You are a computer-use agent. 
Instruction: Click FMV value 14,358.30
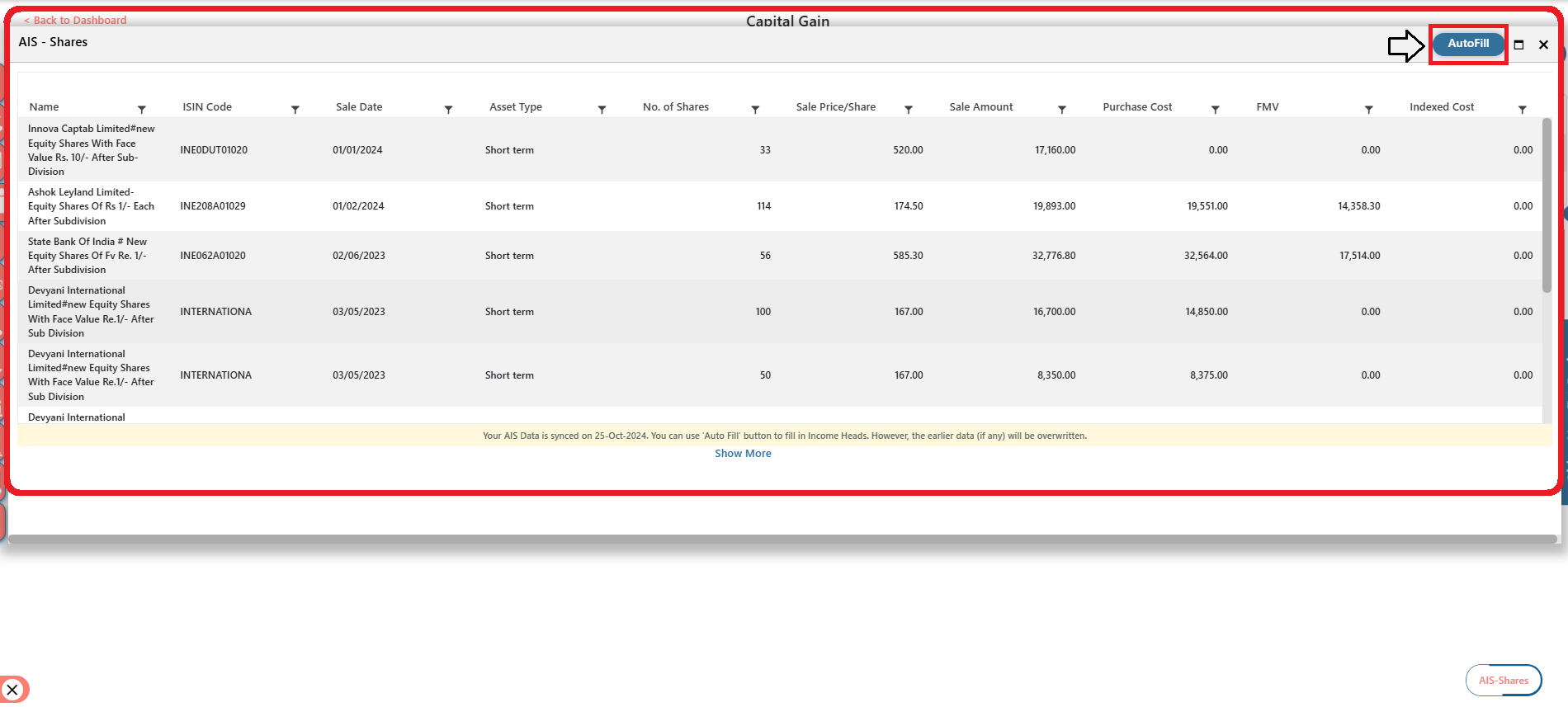pos(1359,206)
